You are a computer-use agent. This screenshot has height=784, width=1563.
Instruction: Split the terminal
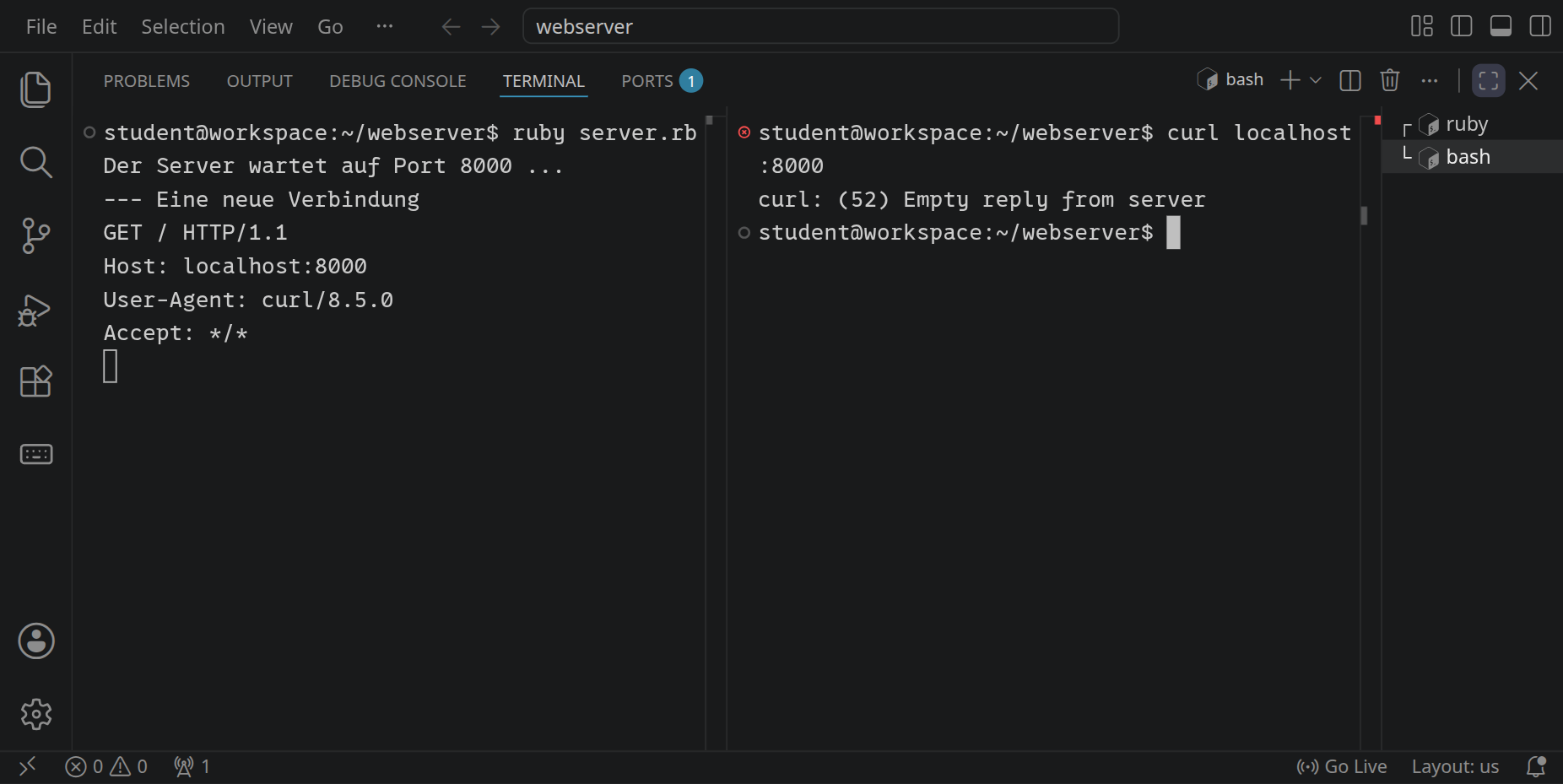(1350, 80)
